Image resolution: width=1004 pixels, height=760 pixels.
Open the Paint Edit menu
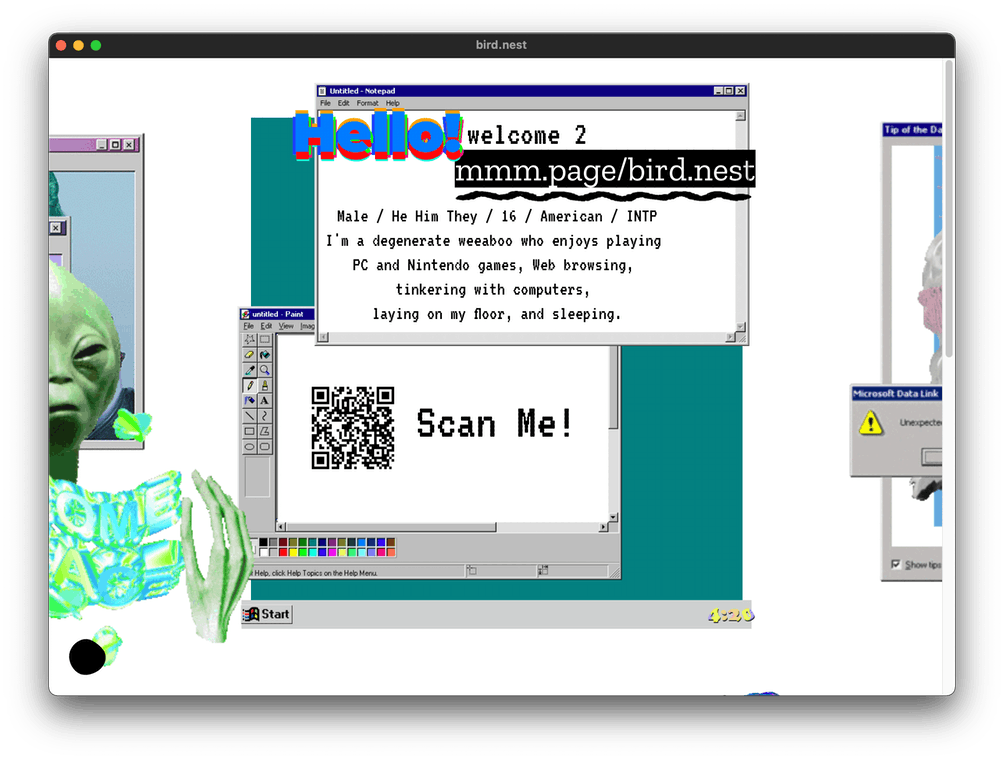click(266, 326)
